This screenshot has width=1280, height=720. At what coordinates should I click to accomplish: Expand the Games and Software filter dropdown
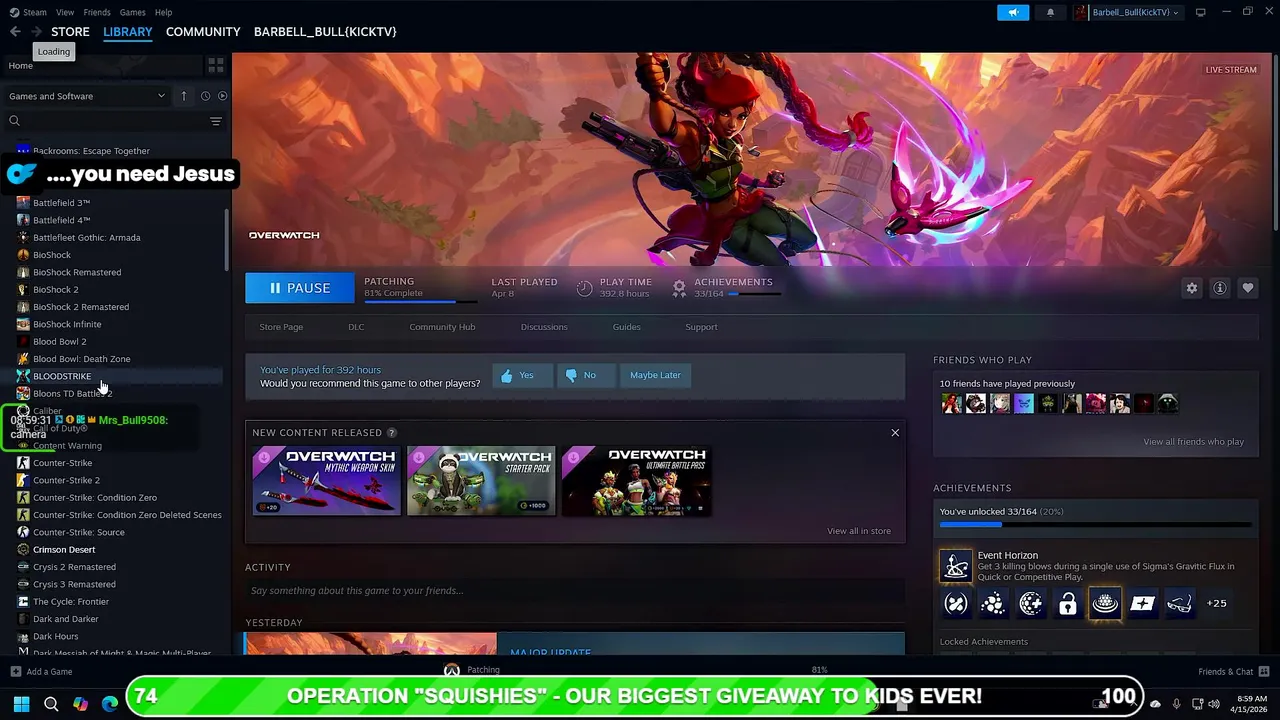coord(87,96)
